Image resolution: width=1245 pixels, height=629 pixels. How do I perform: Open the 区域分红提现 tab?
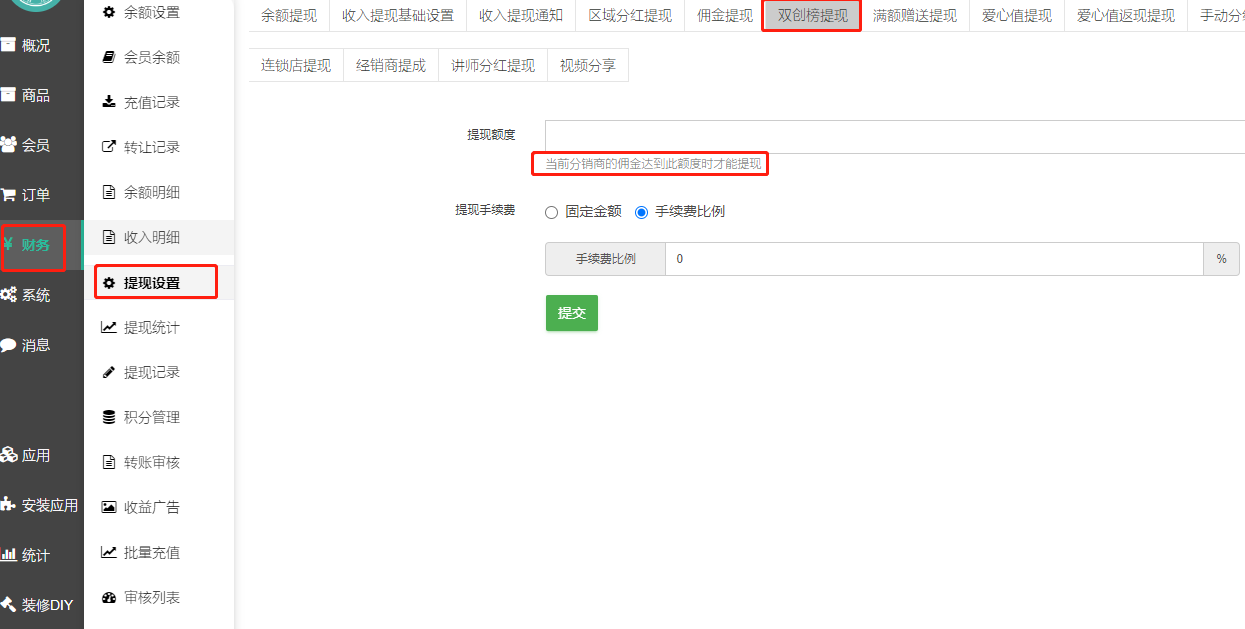630,16
